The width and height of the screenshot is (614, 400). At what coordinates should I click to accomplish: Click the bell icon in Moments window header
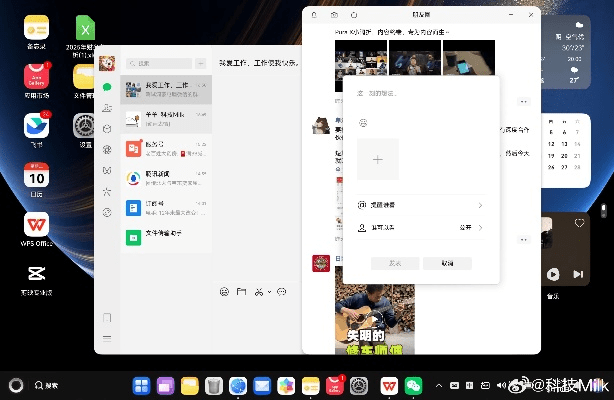[314, 15]
